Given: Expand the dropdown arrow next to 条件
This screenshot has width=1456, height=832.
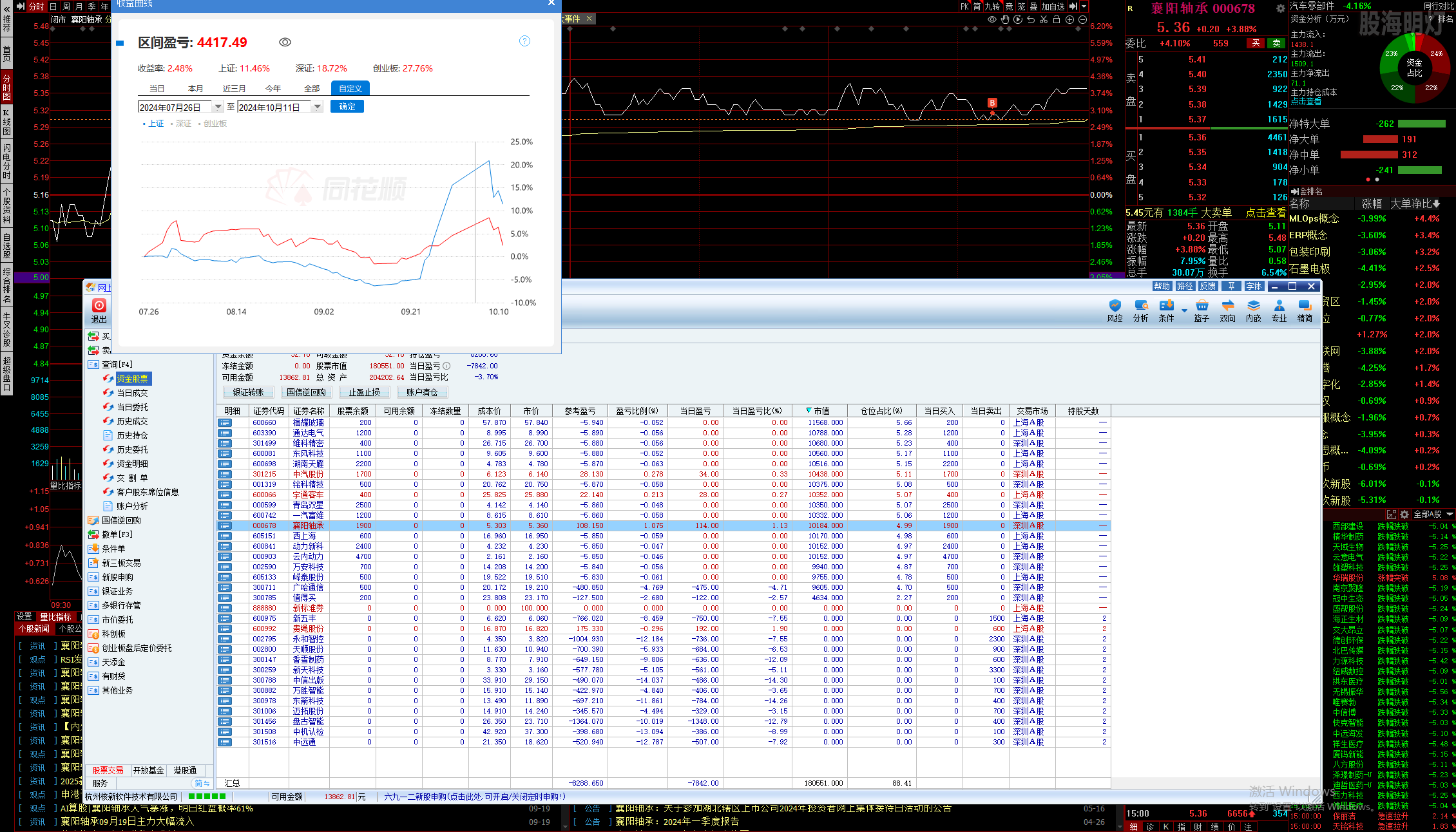Looking at the screenshot, I should click(x=1184, y=311).
